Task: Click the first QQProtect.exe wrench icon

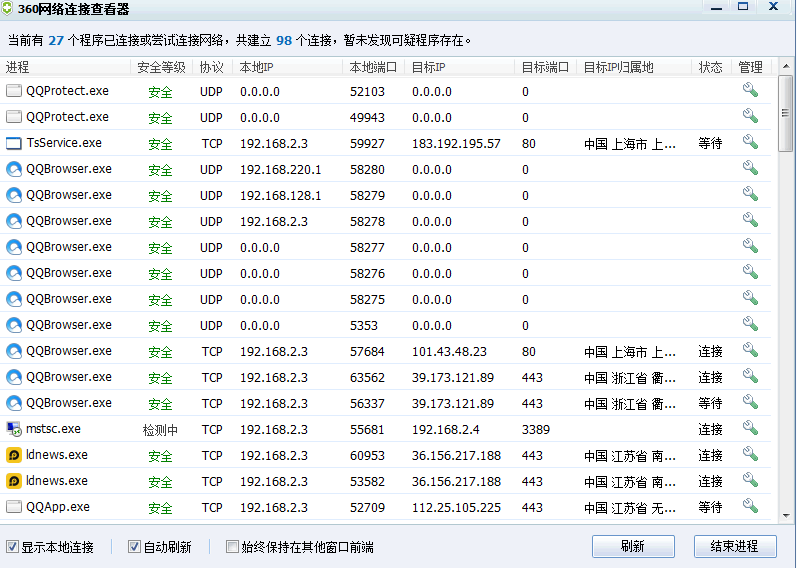Action: coord(750,90)
